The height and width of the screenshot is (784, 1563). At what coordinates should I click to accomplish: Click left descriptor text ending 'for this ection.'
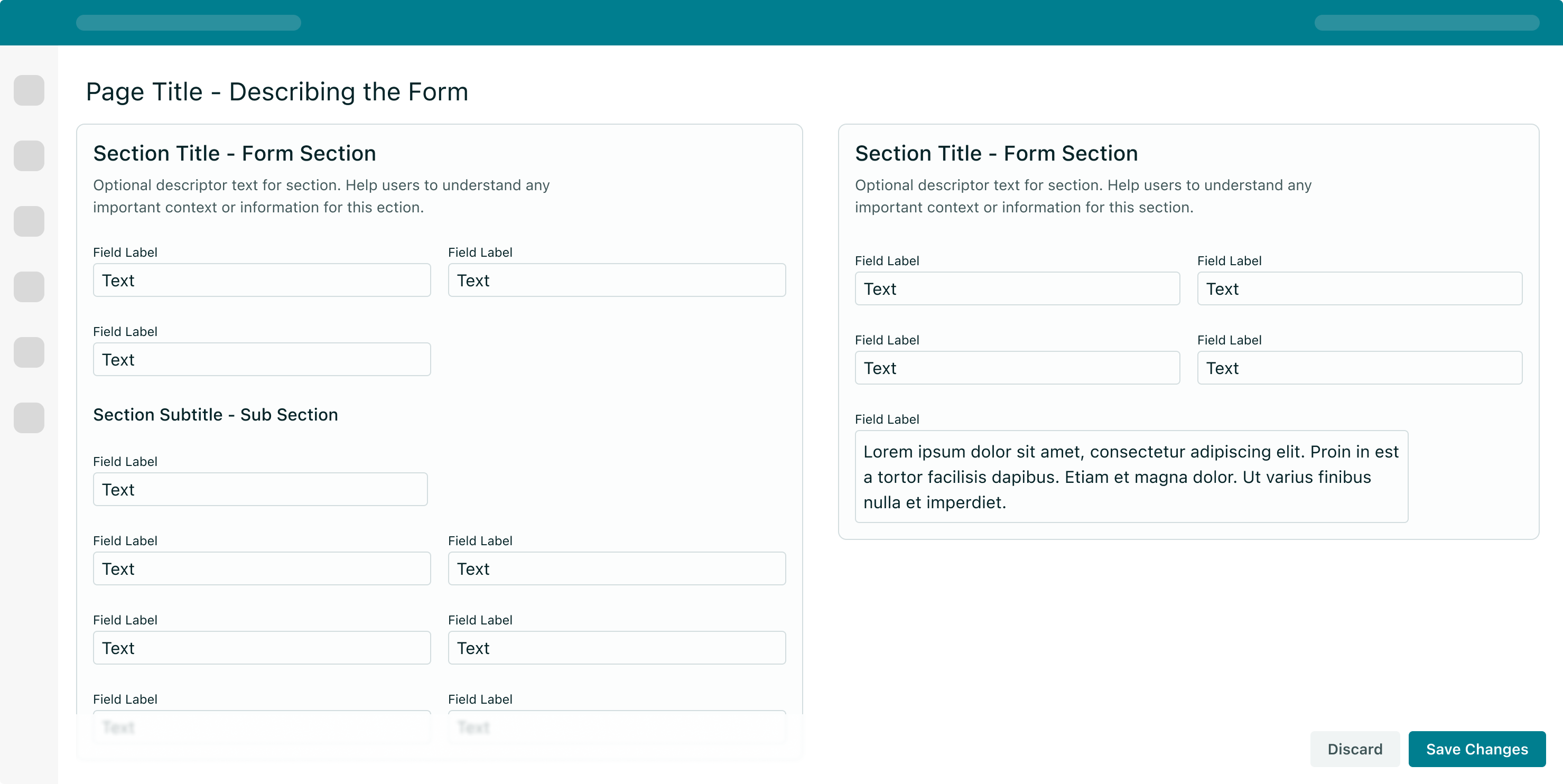click(x=322, y=196)
